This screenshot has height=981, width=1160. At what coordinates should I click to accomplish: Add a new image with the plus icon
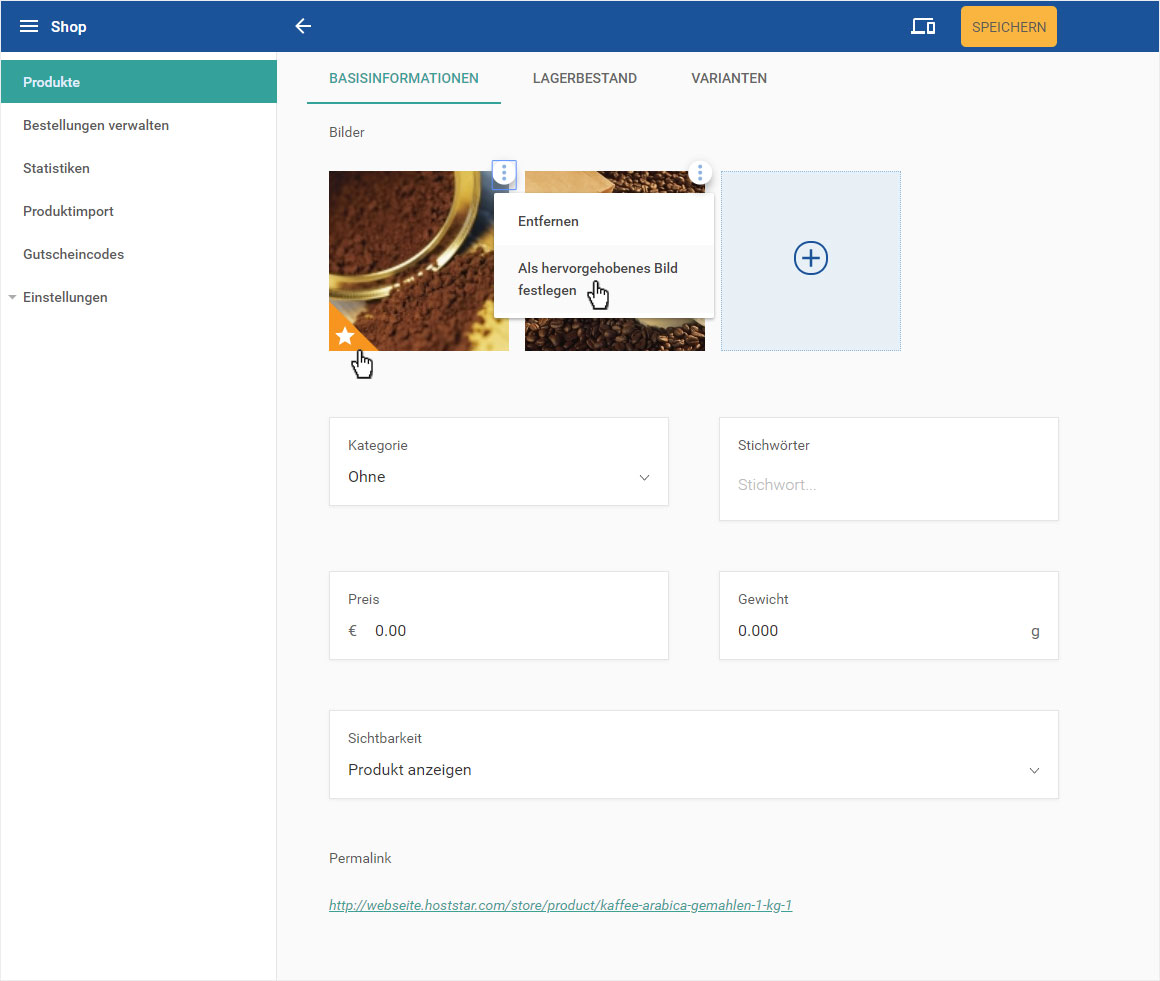pos(811,258)
